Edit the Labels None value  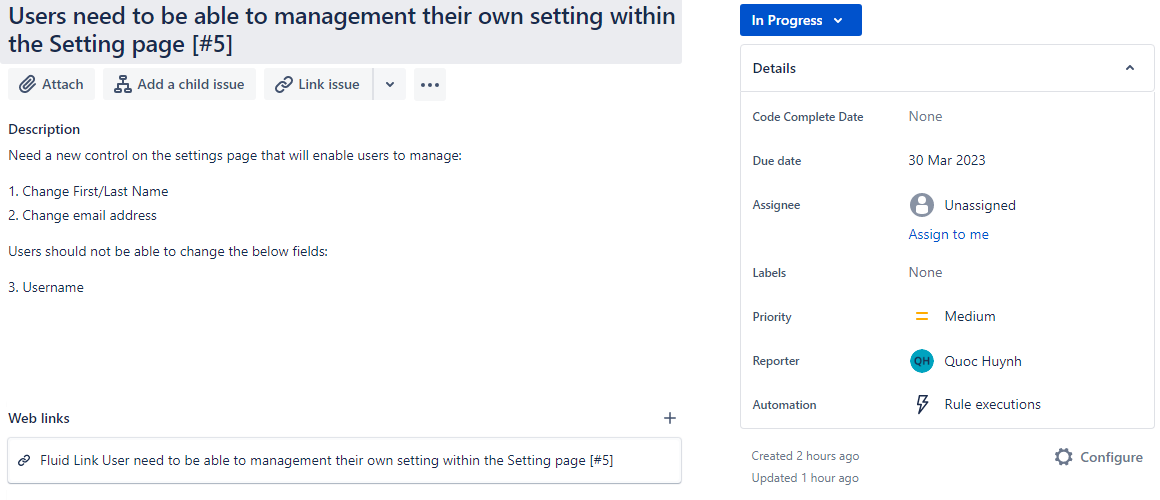925,272
